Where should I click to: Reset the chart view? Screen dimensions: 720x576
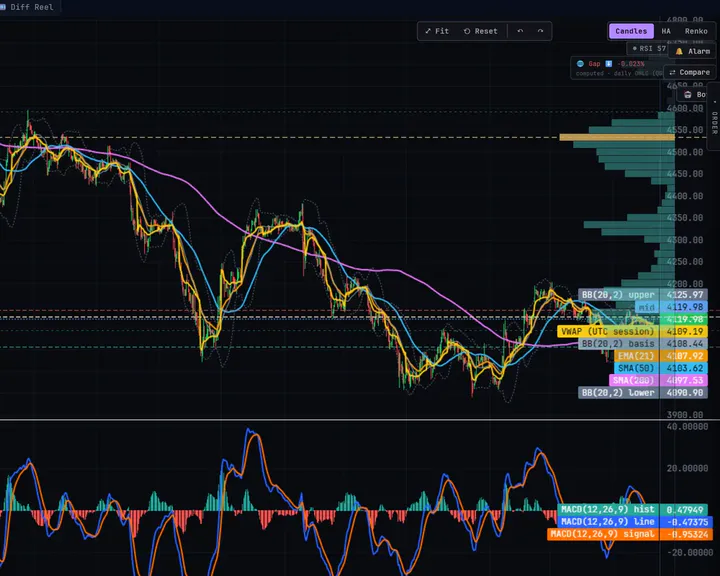click(480, 31)
